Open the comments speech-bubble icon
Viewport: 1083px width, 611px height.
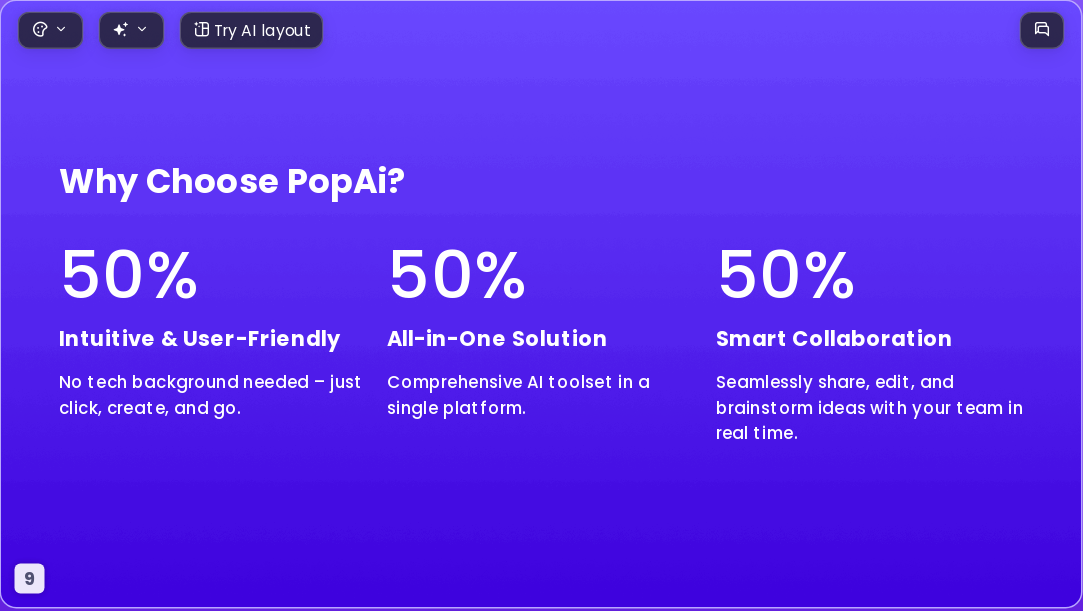(1042, 30)
